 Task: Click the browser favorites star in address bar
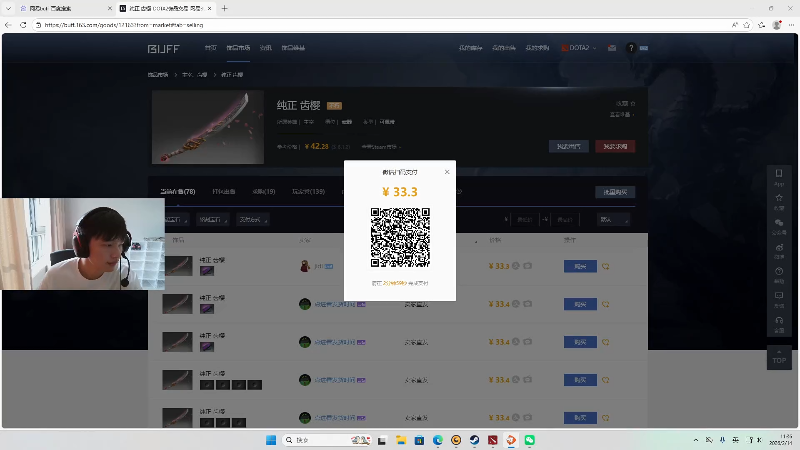pos(747,24)
